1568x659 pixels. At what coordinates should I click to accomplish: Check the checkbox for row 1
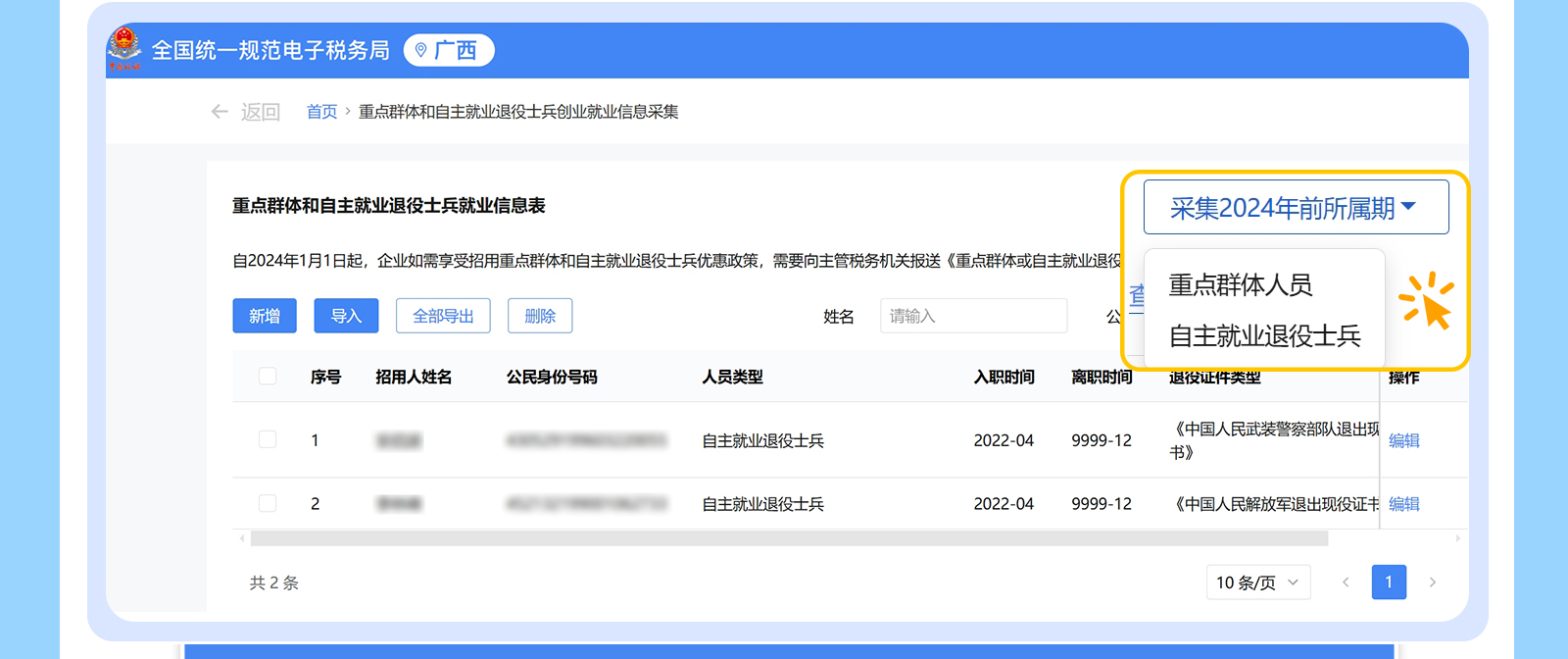[x=268, y=440]
